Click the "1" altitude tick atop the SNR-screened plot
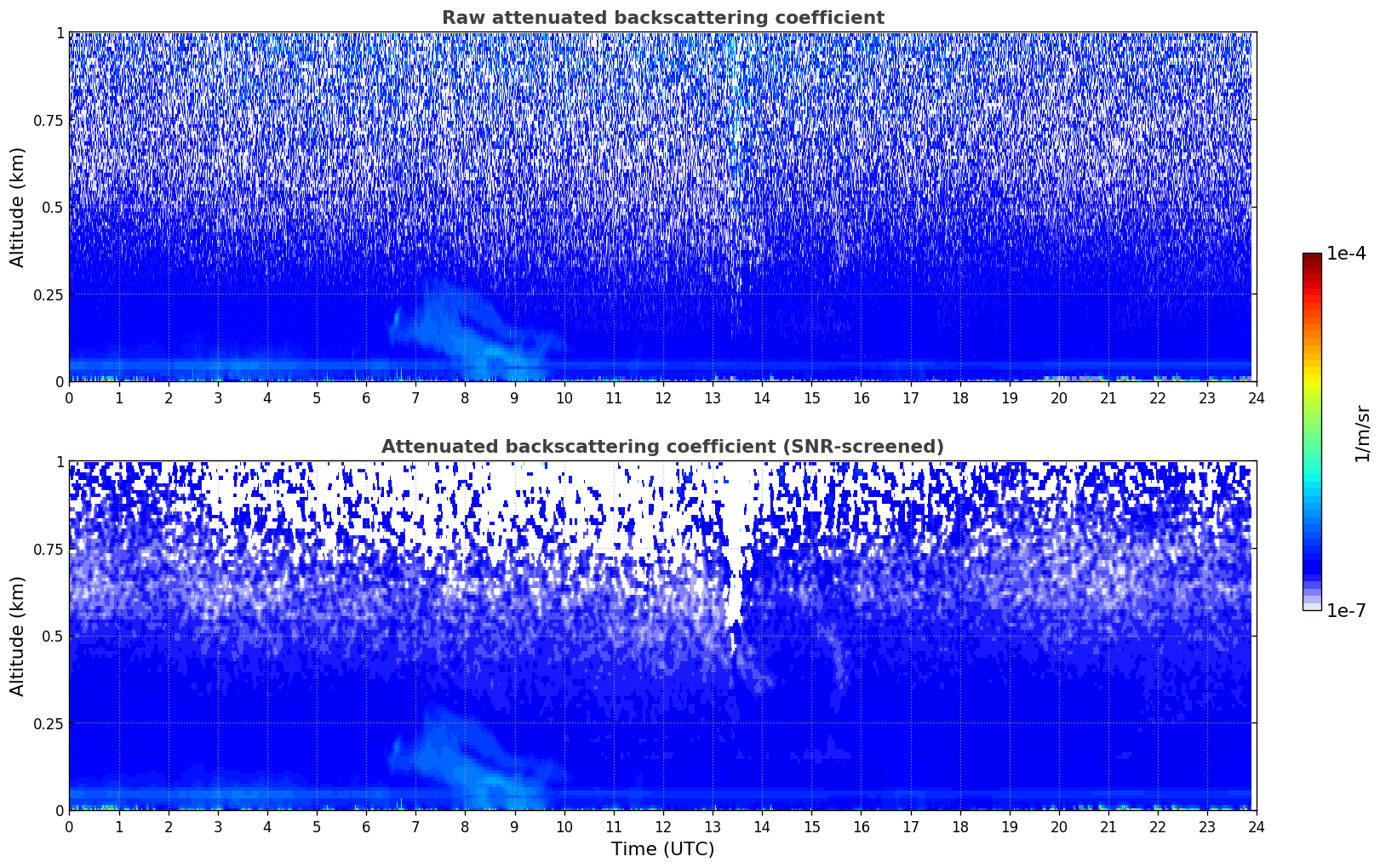Image resolution: width=1380 pixels, height=868 pixels. (x=60, y=462)
